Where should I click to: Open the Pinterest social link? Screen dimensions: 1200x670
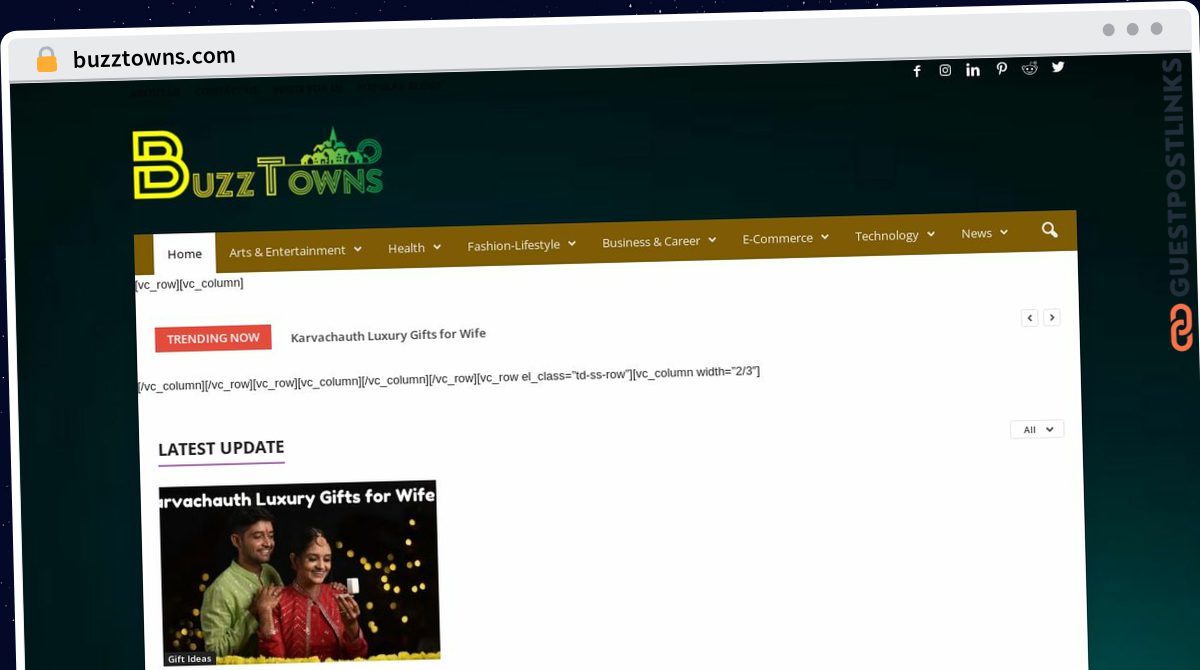coord(1001,69)
